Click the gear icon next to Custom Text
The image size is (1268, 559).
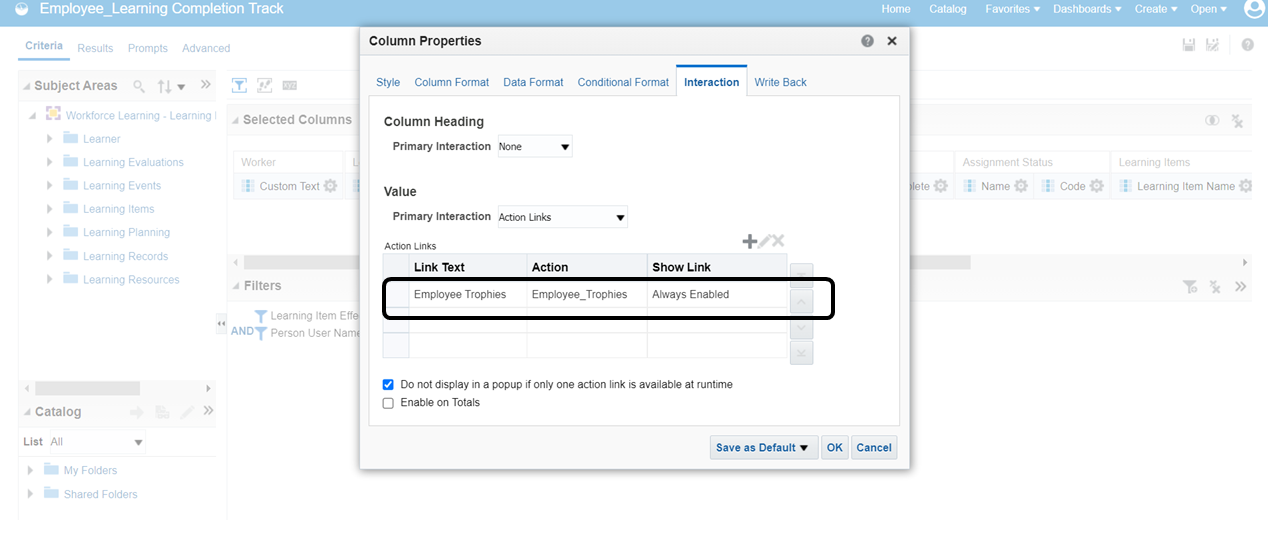click(330, 186)
